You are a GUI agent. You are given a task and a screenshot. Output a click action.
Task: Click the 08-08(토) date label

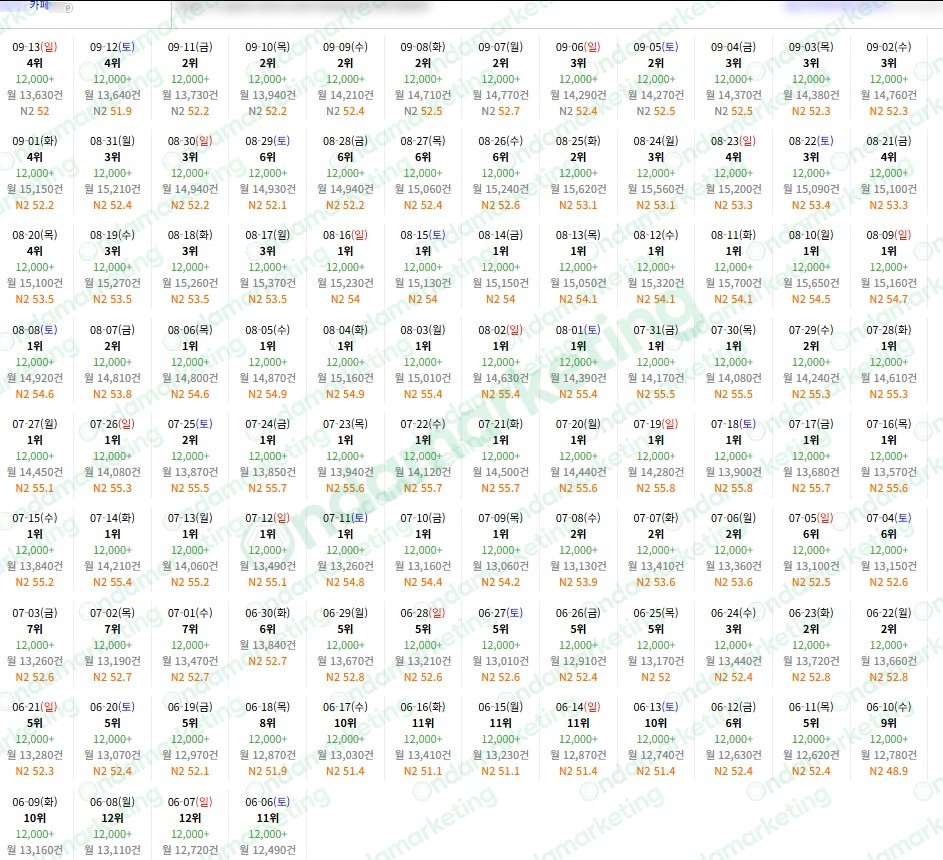[x=35, y=330]
